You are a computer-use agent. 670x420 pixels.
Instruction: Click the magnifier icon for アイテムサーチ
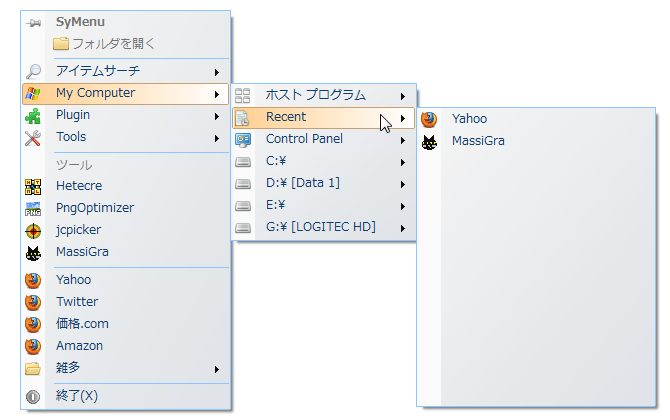click(33, 71)
